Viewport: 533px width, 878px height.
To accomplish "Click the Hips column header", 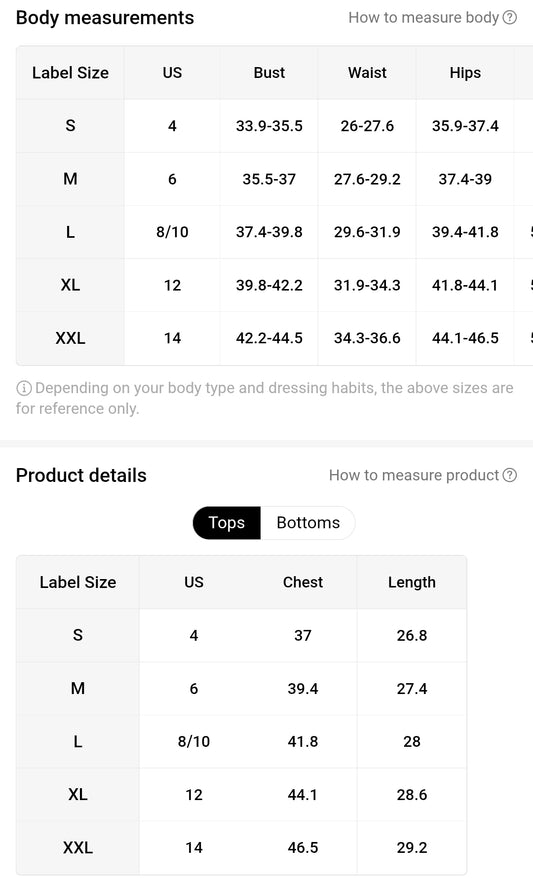I will point(465,73).
